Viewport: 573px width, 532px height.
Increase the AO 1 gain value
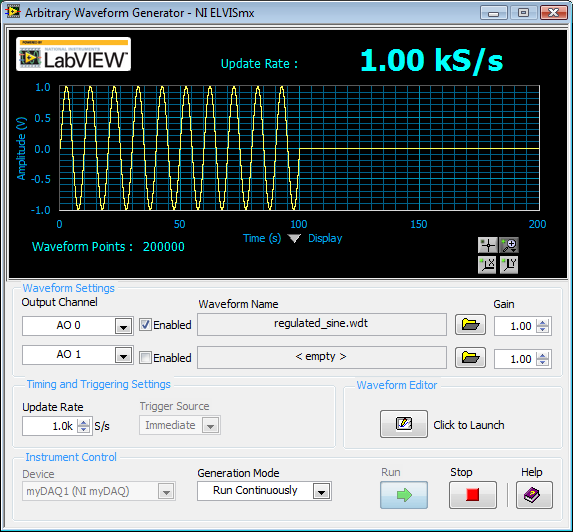(543, 355)
